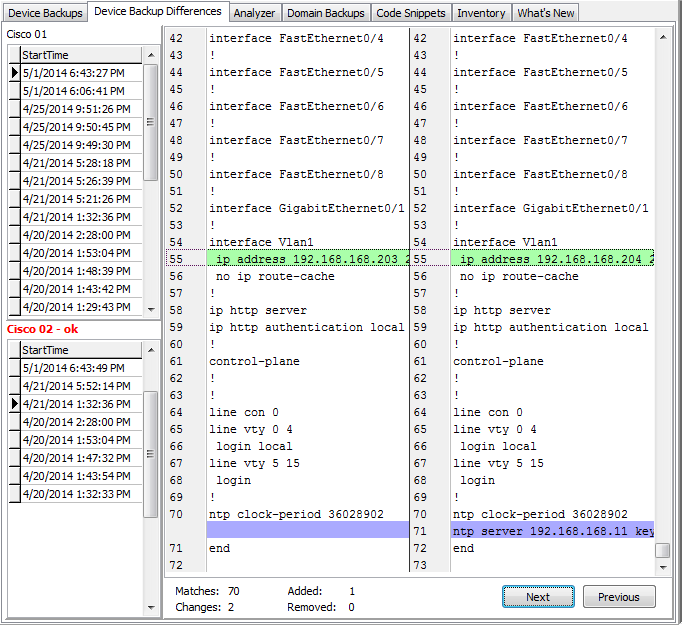Select the Inventory tab
682x626 pixels.
click(480, 13)
